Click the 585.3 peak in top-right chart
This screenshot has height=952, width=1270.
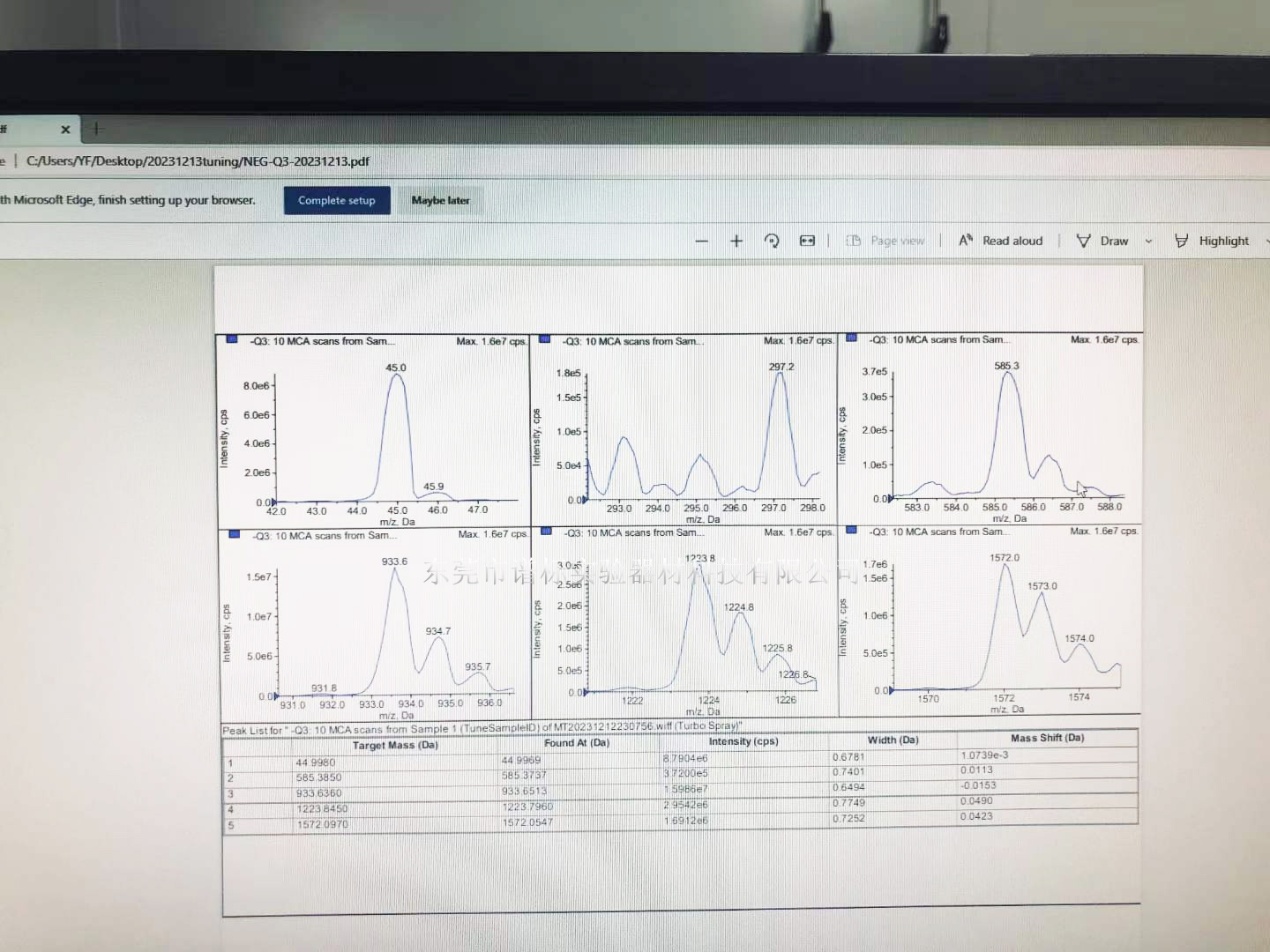1007,374
